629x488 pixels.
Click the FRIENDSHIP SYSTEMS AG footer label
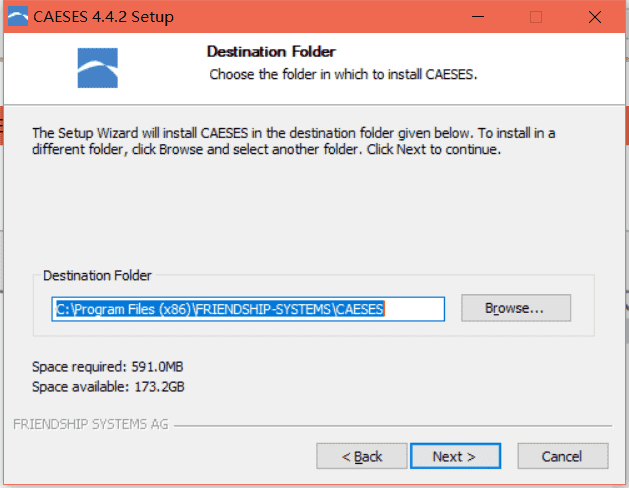tap(91, 424)
